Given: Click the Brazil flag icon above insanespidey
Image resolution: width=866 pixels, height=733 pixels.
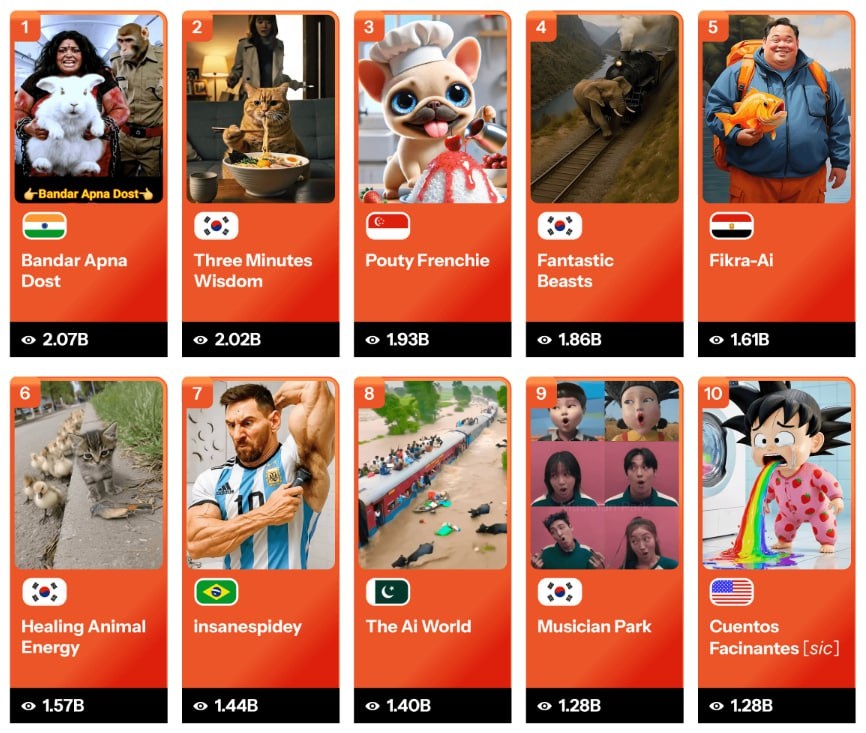Looking at the screenshot, I should pos(216,592).
